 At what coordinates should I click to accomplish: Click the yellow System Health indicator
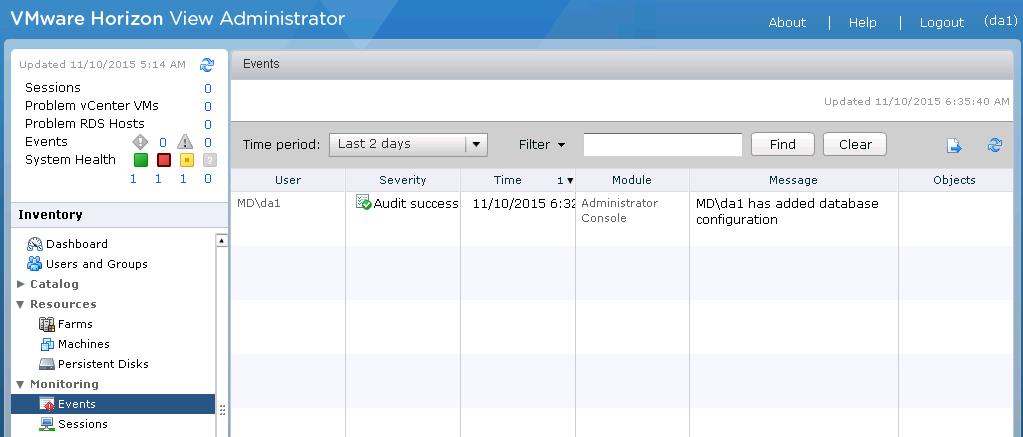(186, 160)
